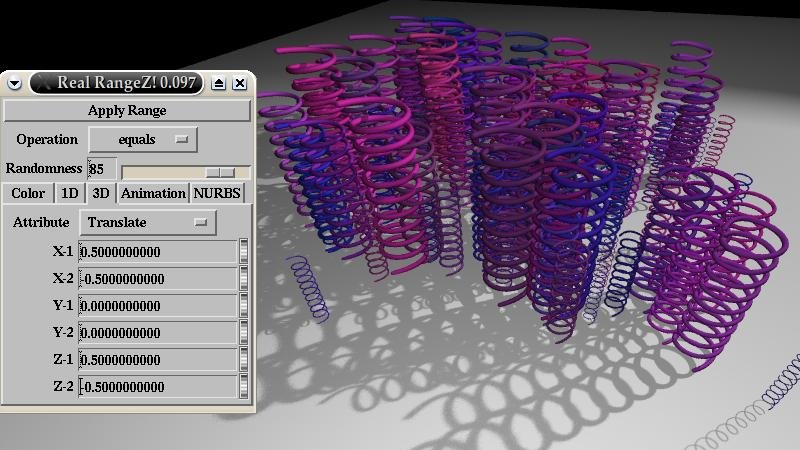Click the Z-2 thumbwheel stepper
This screenshot has width=800, height=450.
(244, 387)
